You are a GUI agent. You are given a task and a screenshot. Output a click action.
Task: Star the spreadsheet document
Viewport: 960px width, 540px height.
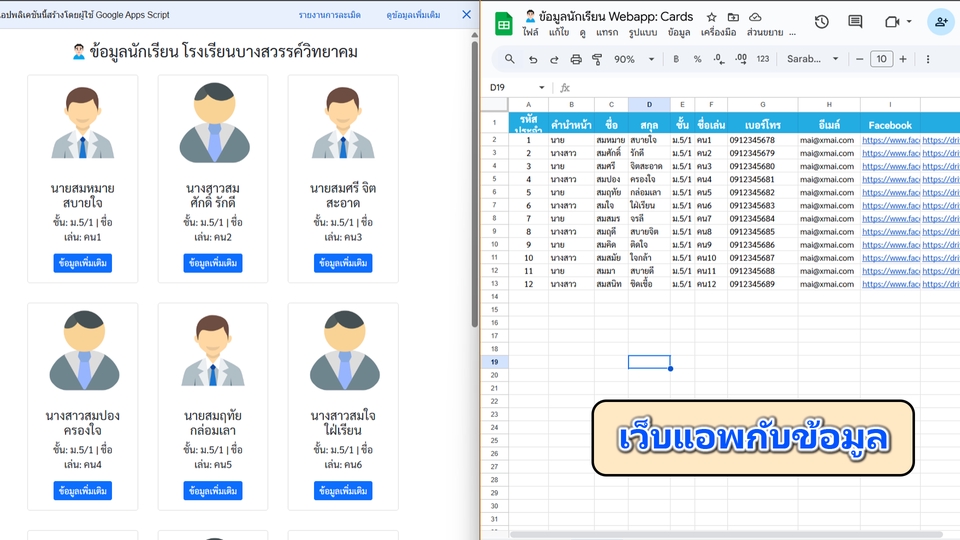711,17
